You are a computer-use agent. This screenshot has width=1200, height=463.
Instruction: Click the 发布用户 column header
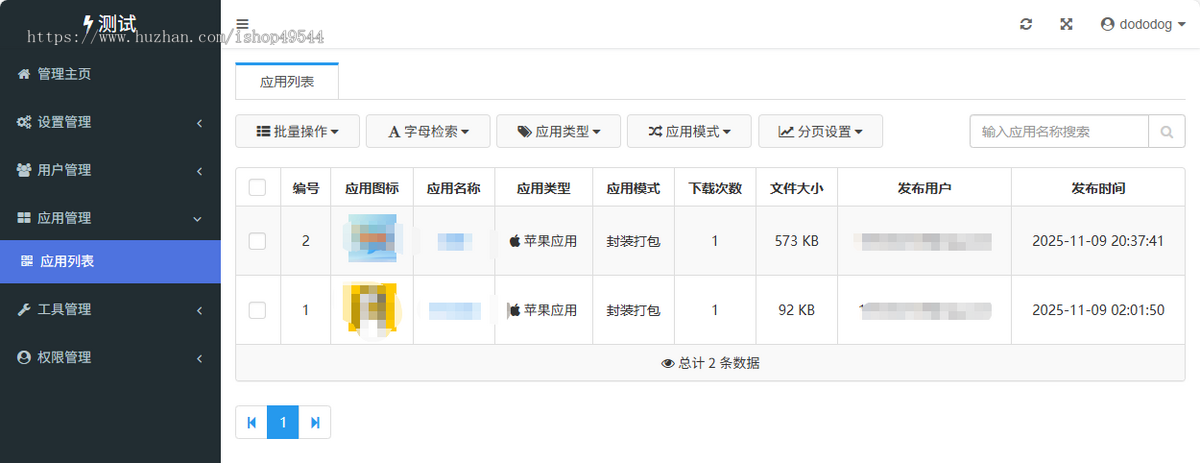click(x=924, y=188)
